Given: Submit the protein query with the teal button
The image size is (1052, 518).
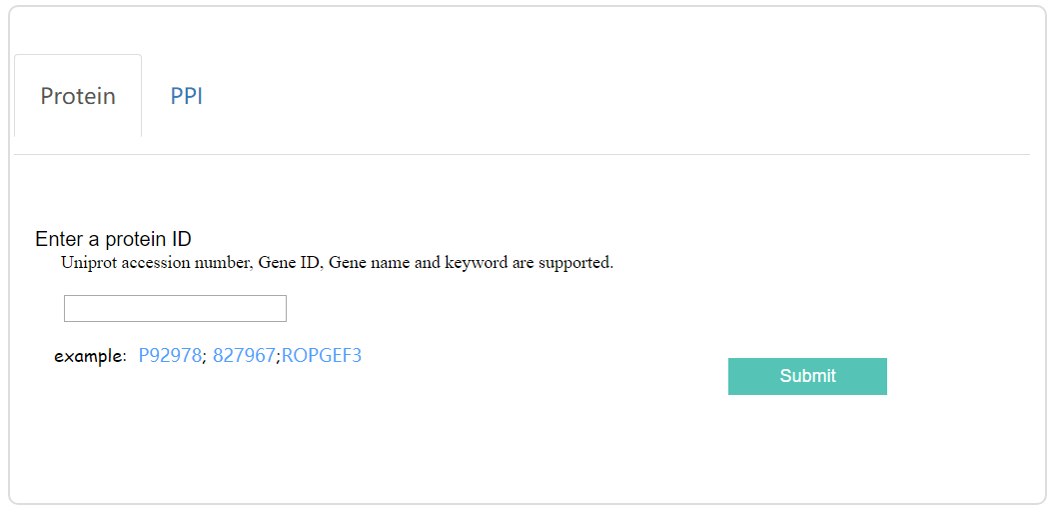Looking at the screenshot, I should tap(807, 376).
